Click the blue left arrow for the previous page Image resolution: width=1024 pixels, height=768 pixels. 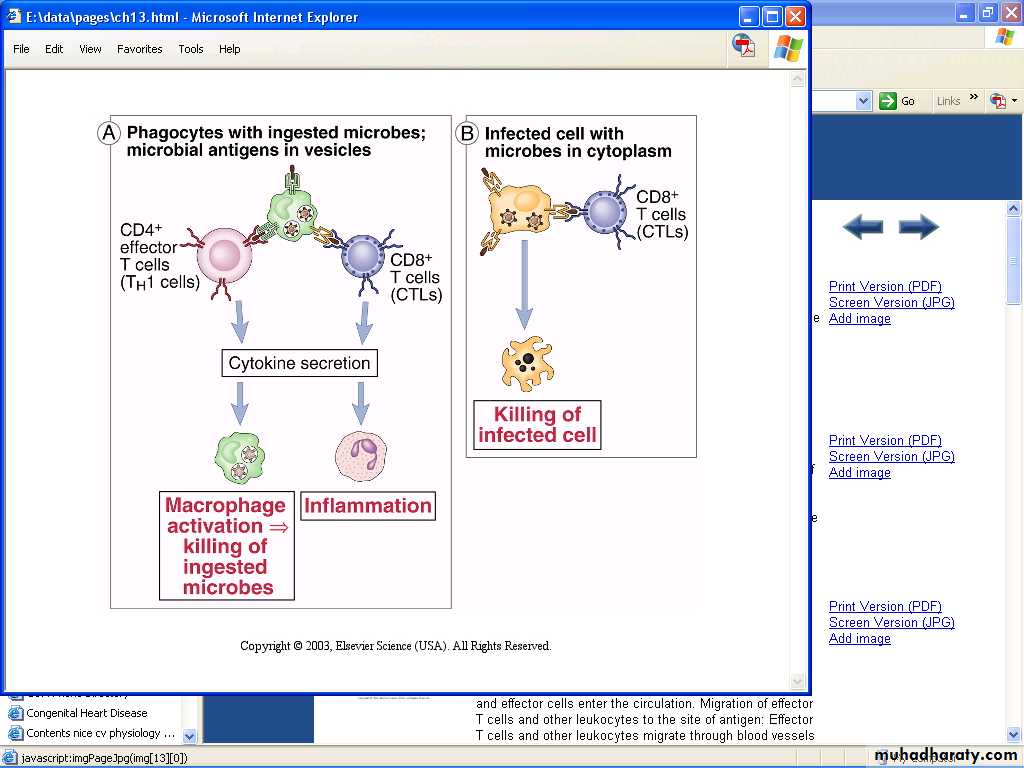coord(862,227)
